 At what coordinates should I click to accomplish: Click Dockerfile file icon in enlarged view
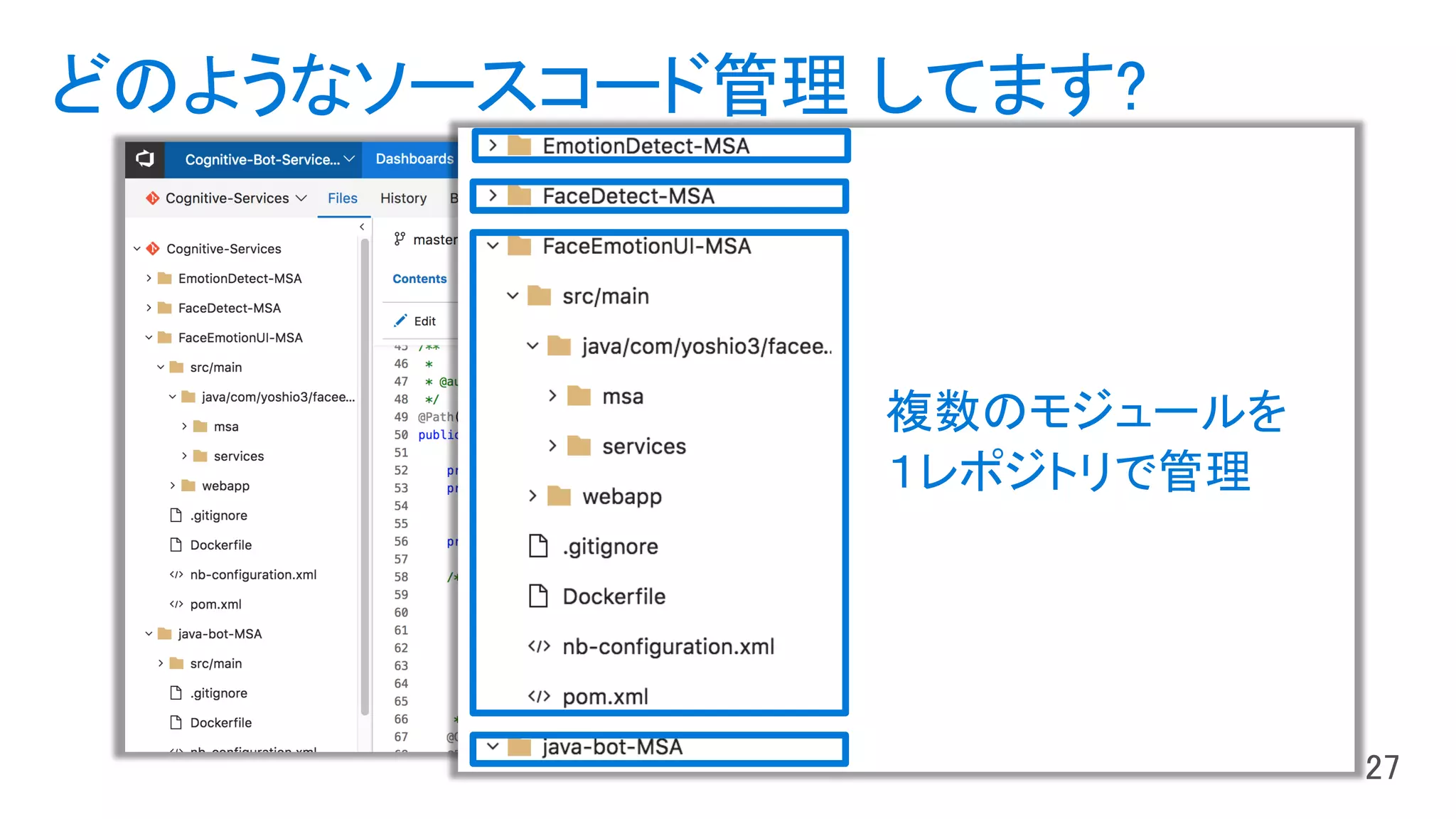[538, 596]
